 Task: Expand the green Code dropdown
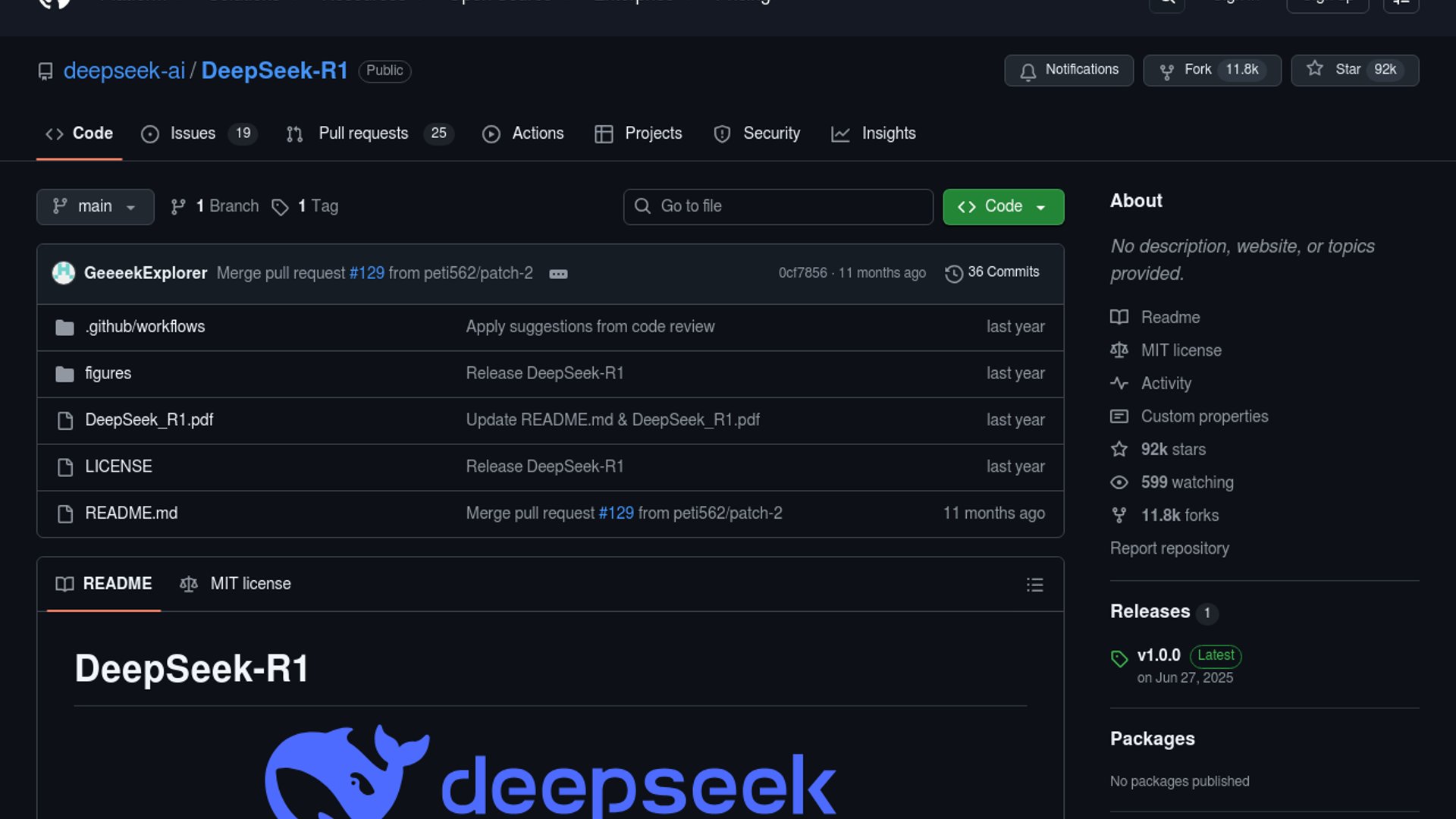pyautogui.click(x=1003, y=206)
